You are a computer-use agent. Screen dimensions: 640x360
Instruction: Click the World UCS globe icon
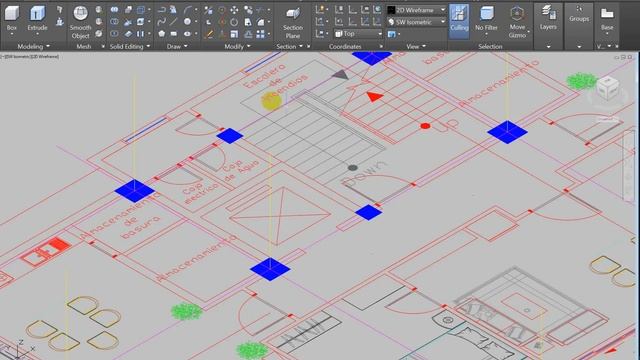[378, 9]
